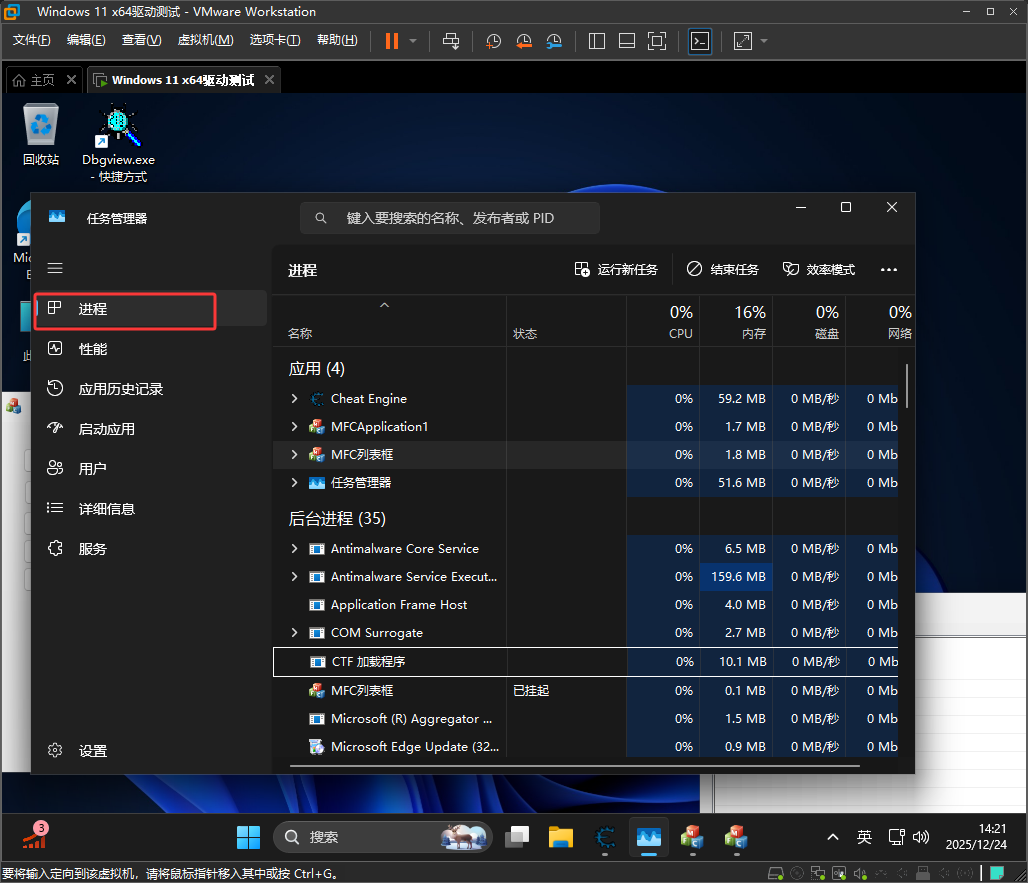Click the taskbar 搜索 box
Screen dimensions: 1028x883
coord(383,837)
